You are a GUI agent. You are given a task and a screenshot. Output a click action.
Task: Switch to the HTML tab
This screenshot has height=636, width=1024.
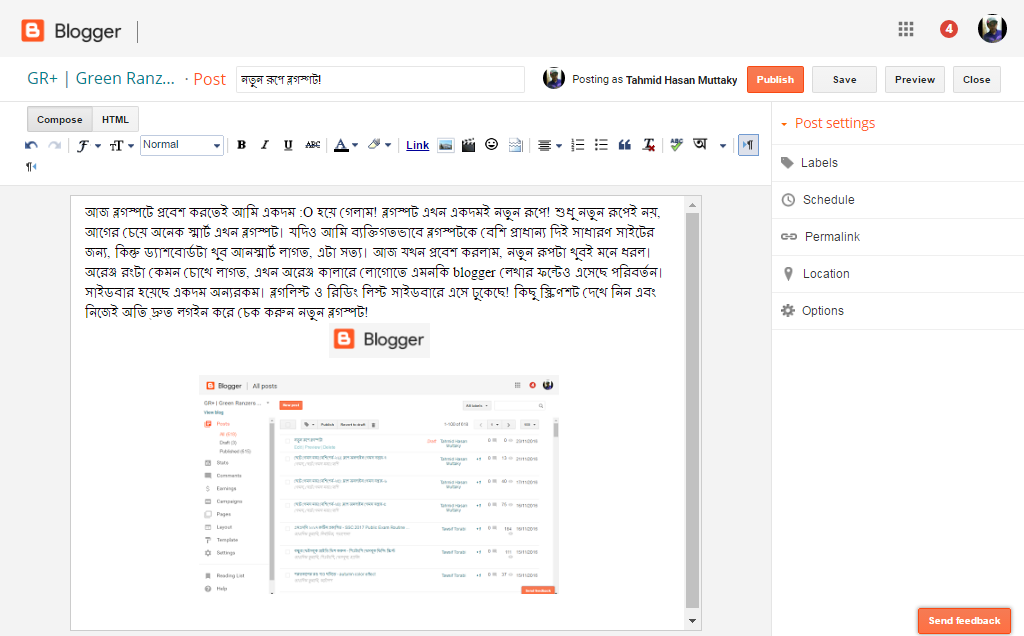[x=115, y=119]
